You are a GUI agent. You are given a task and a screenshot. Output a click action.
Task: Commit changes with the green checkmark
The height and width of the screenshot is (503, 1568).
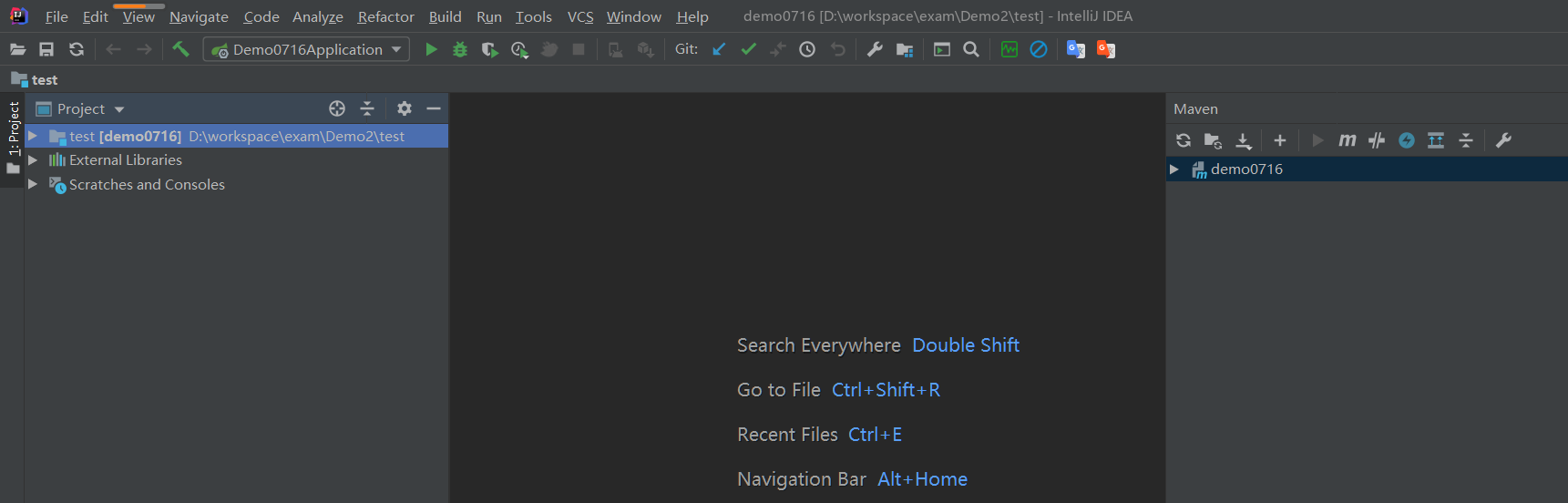pos(749,49)
